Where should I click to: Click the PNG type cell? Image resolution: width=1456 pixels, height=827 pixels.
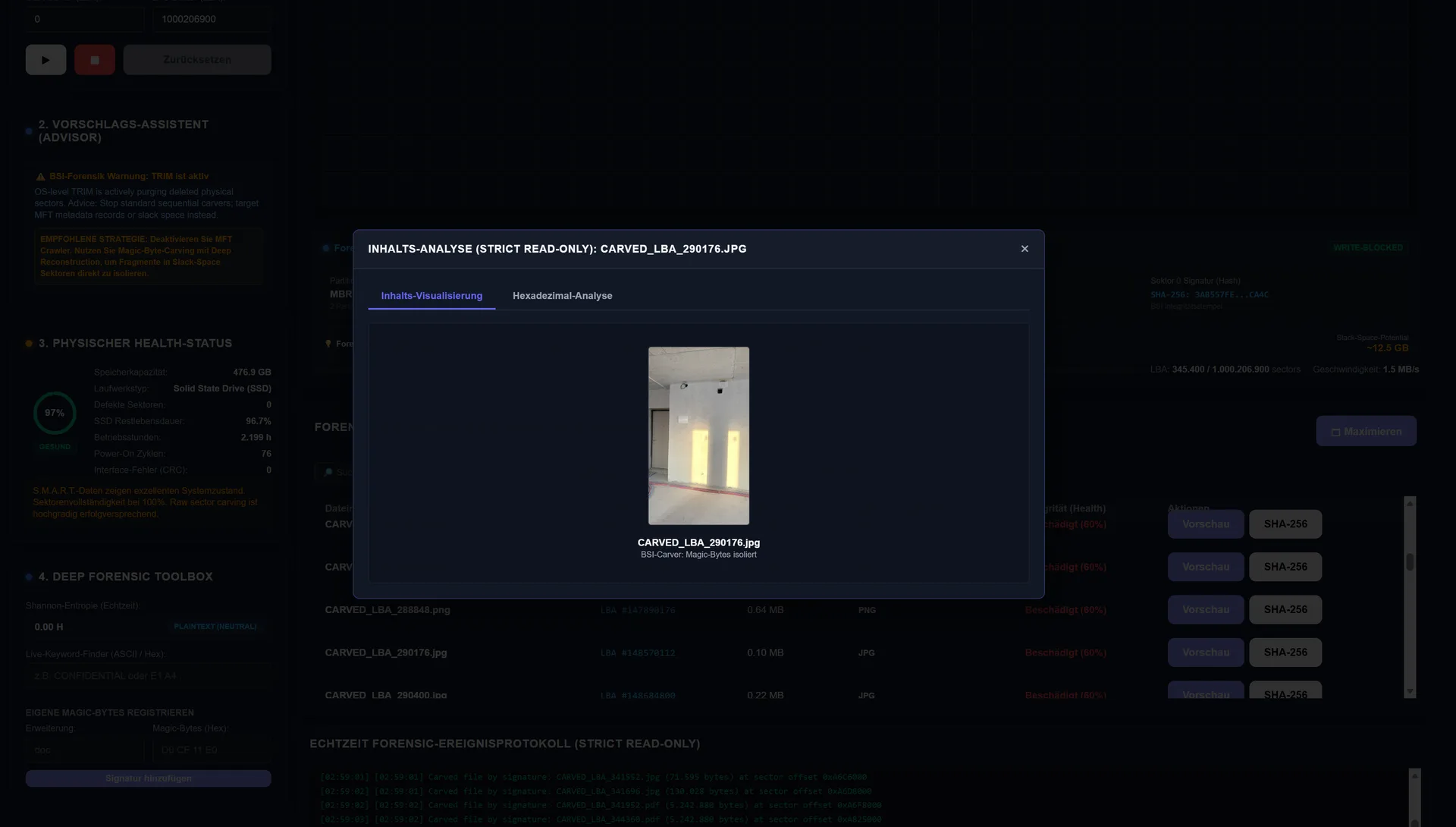coord(867,610)
